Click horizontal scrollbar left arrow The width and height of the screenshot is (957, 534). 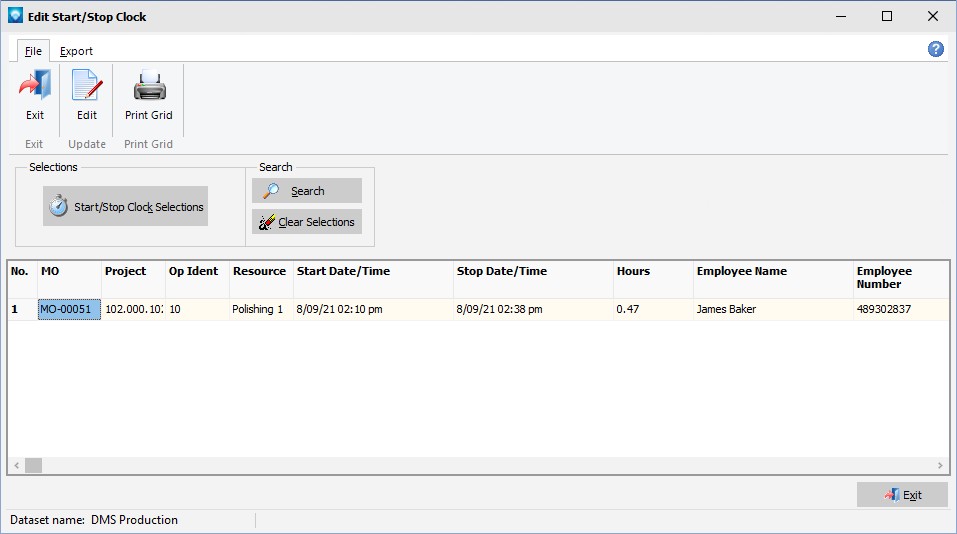pos(16,466)
